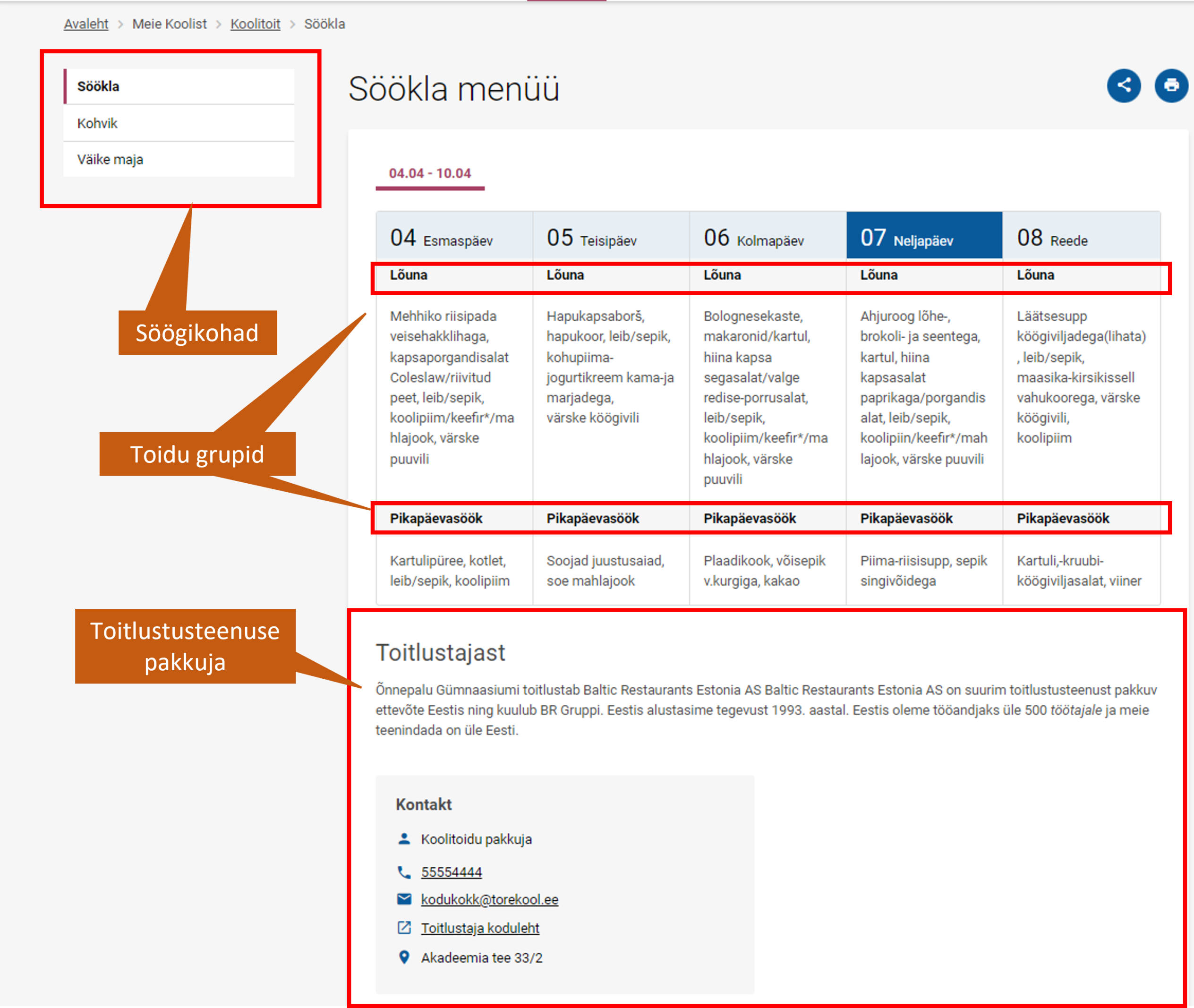
Task: Click the email envelope icon
Action: [404, 899]
